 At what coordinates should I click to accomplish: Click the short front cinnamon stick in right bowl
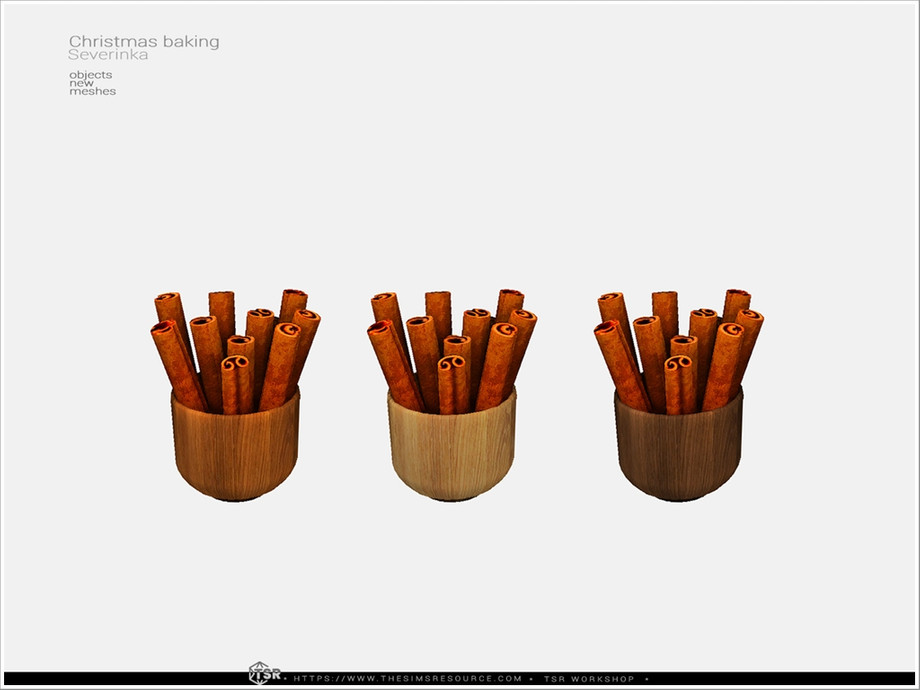(674, 387)
